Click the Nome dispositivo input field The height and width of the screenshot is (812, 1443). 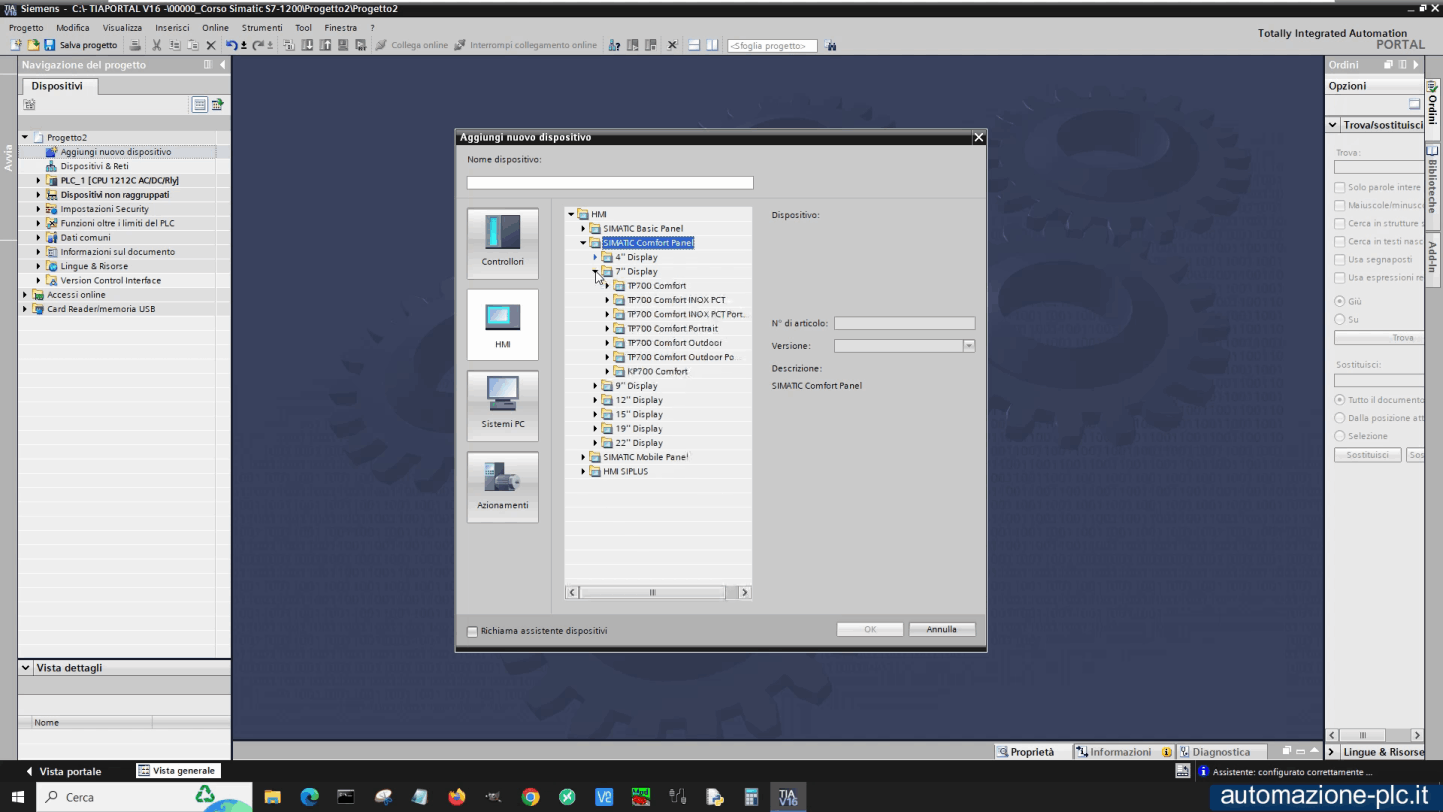[x=609, y=183]
